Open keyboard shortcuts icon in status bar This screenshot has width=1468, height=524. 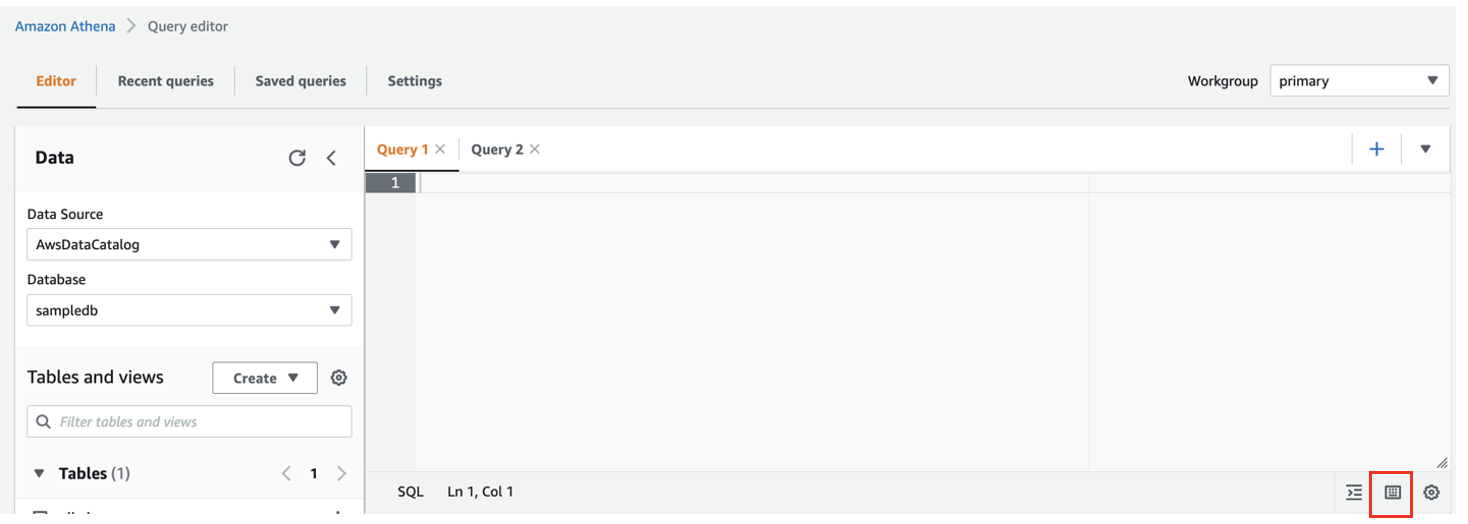coord(1392,492)
